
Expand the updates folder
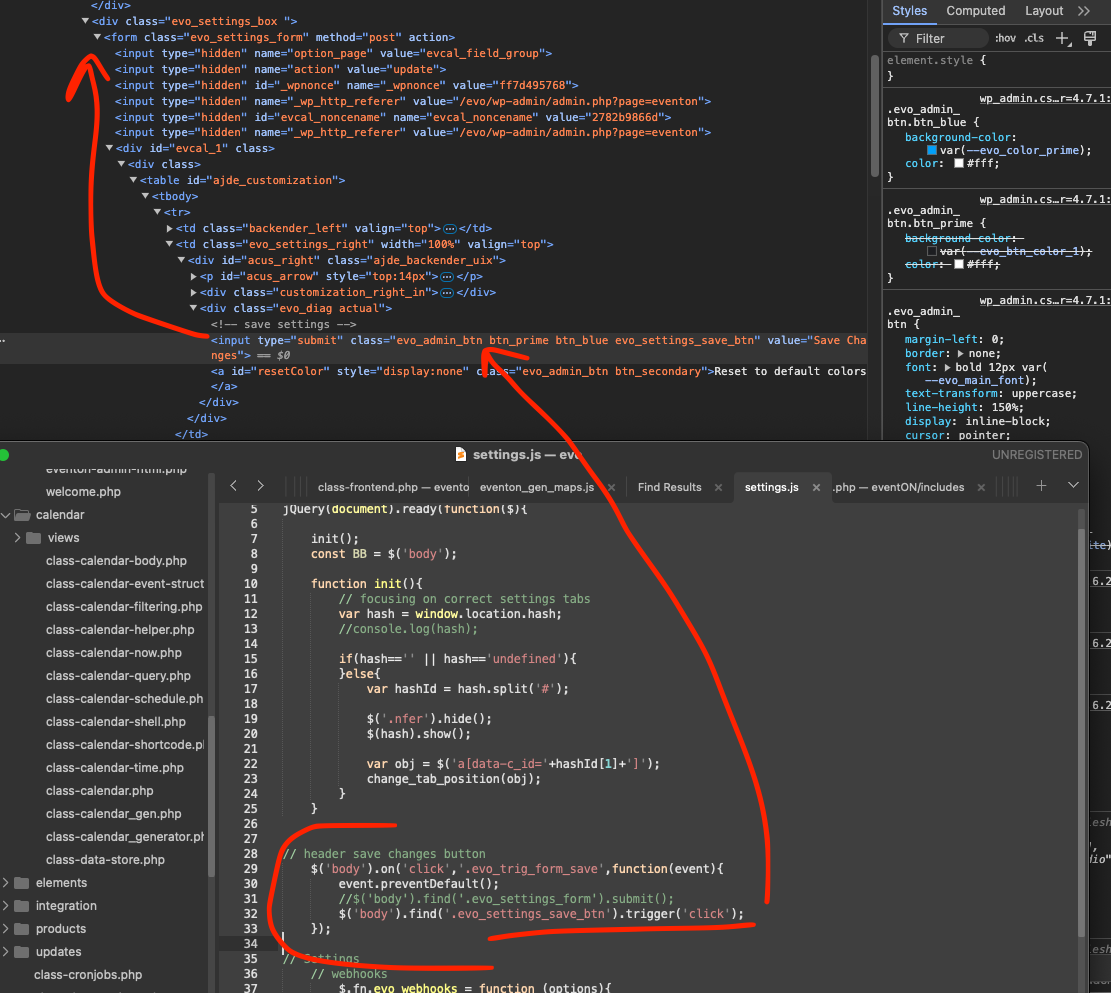[x=6, y=952]
